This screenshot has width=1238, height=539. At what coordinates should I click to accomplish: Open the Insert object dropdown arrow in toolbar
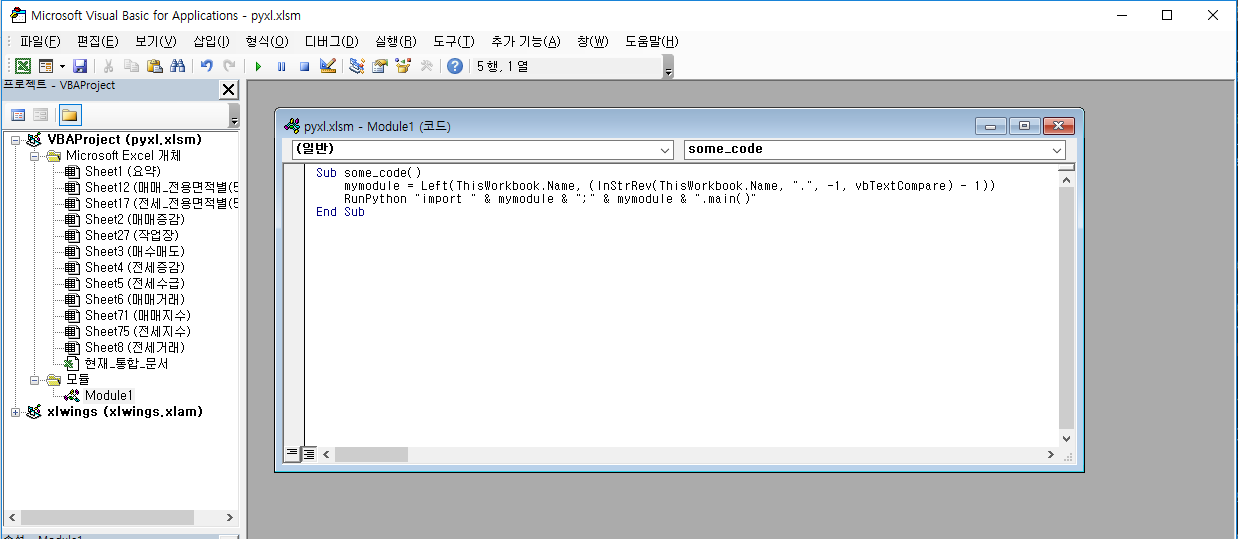point(62,66)
